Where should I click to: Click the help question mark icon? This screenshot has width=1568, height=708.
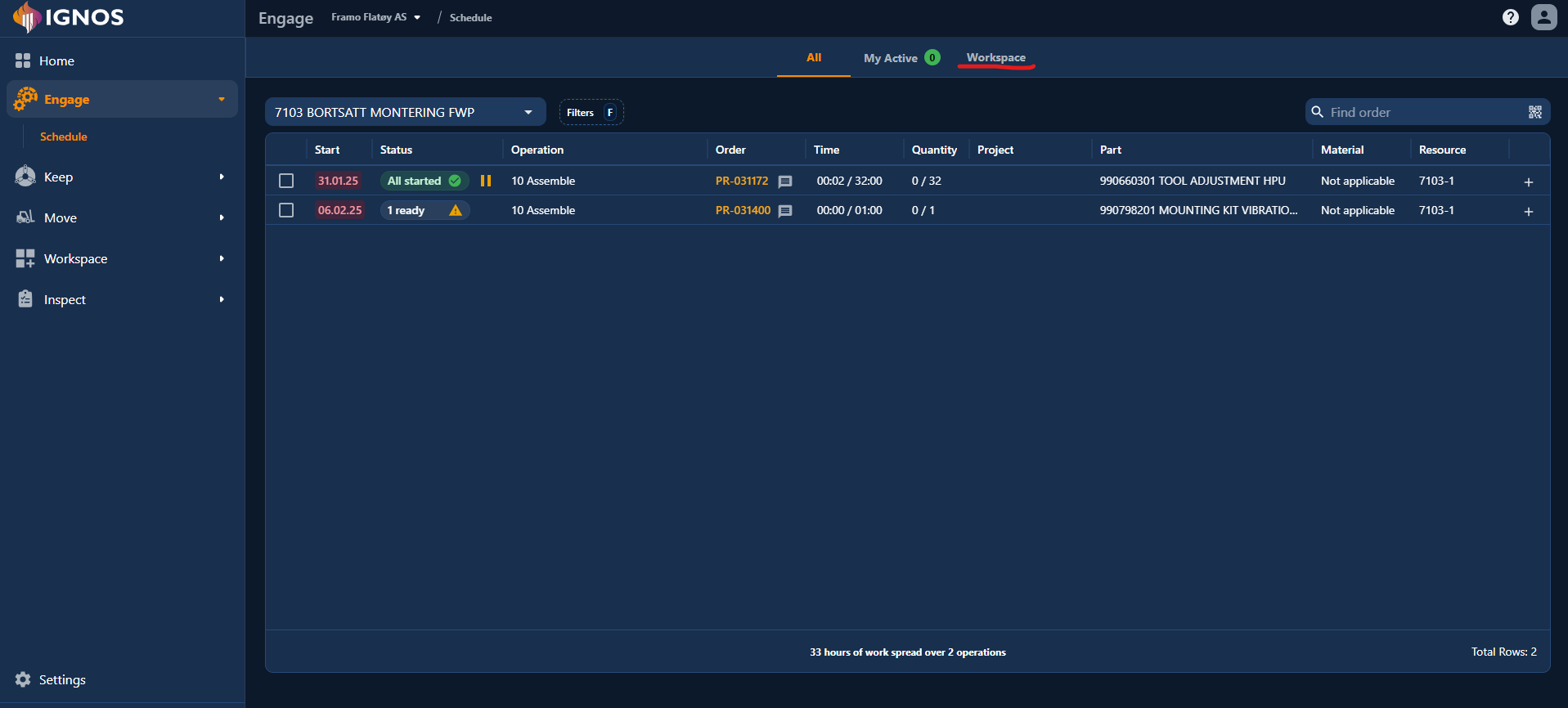pos(1510,17)
